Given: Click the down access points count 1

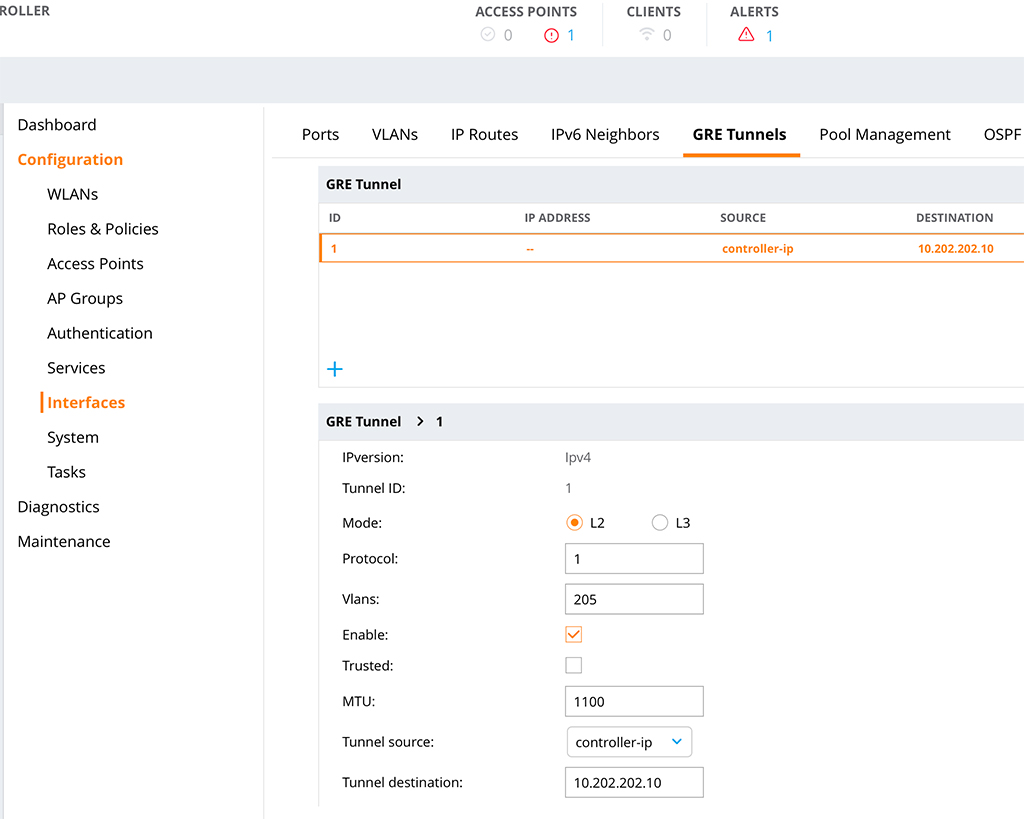Looking at the screenshot, I should click(570, 35).
